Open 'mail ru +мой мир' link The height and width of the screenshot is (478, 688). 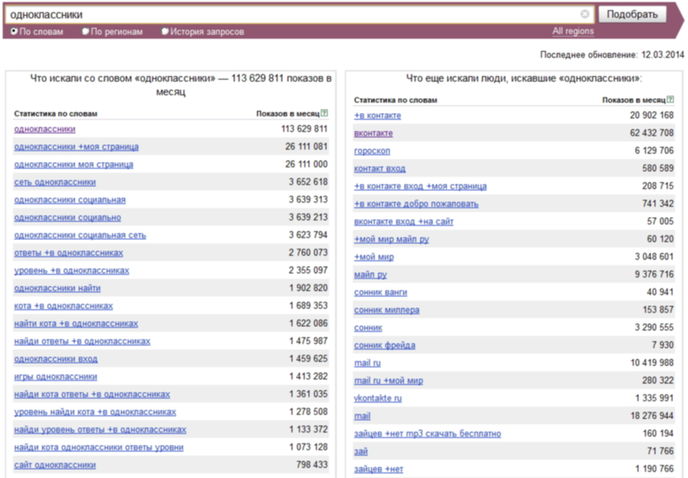point(388,381)
